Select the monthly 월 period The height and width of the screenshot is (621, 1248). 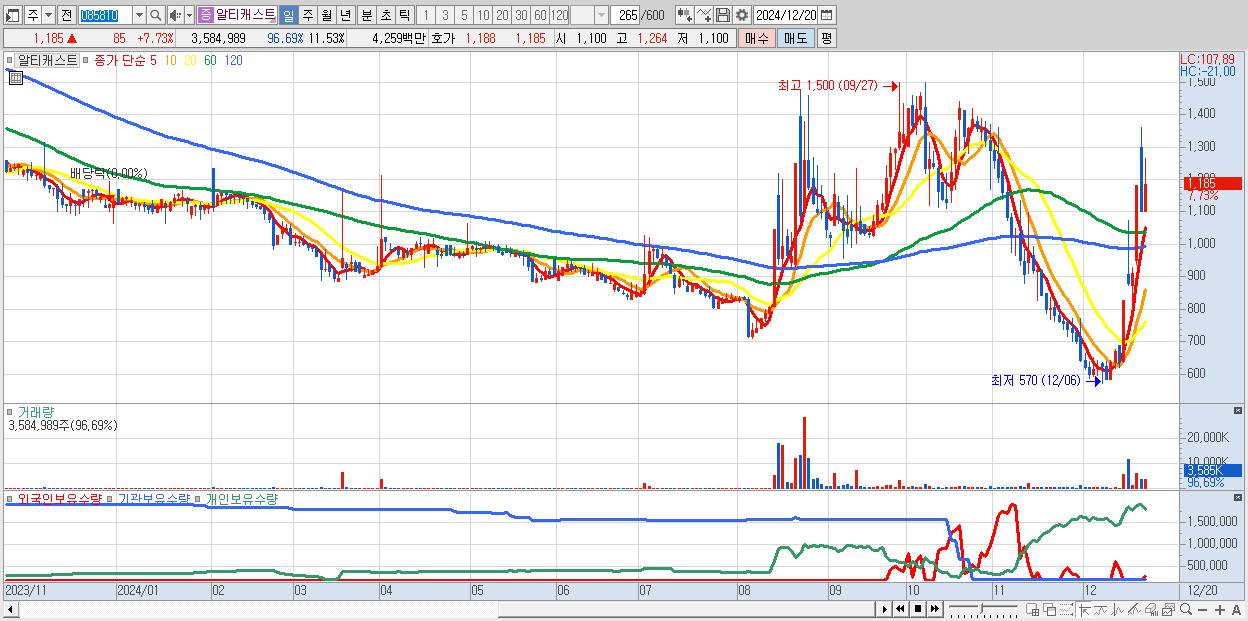click(x=326, y=15)
